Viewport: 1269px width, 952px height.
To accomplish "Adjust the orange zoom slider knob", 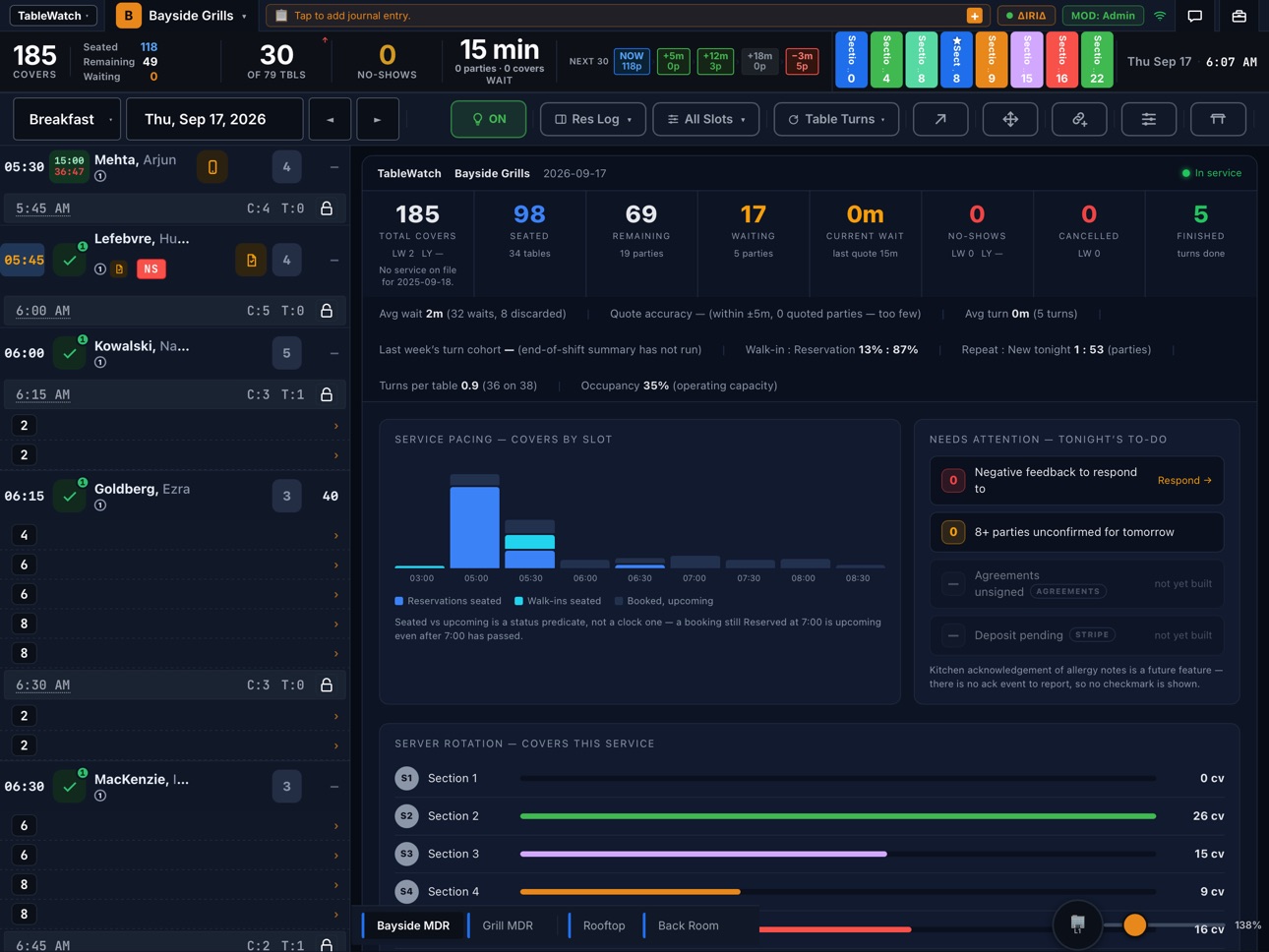I will pos(1134,924).
